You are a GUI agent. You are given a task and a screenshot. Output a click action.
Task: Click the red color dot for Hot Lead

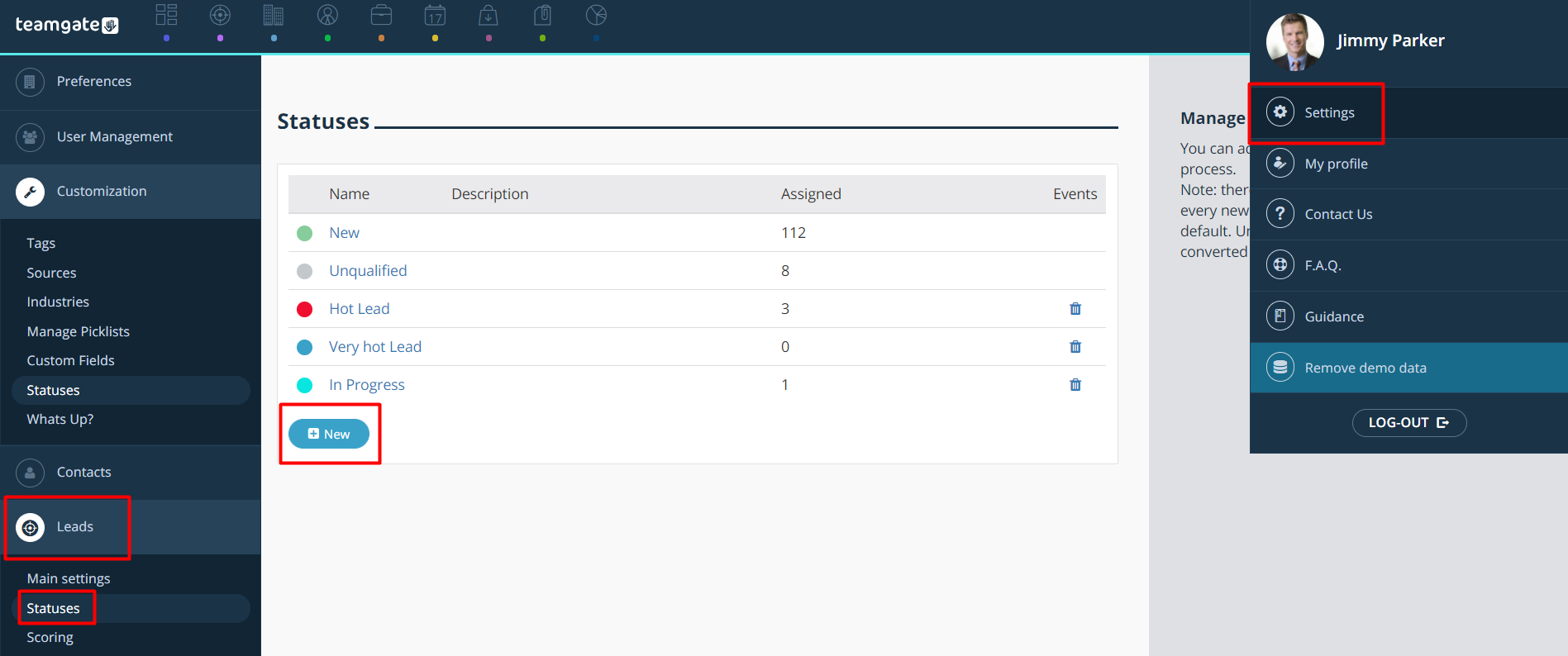coord(304,309)
